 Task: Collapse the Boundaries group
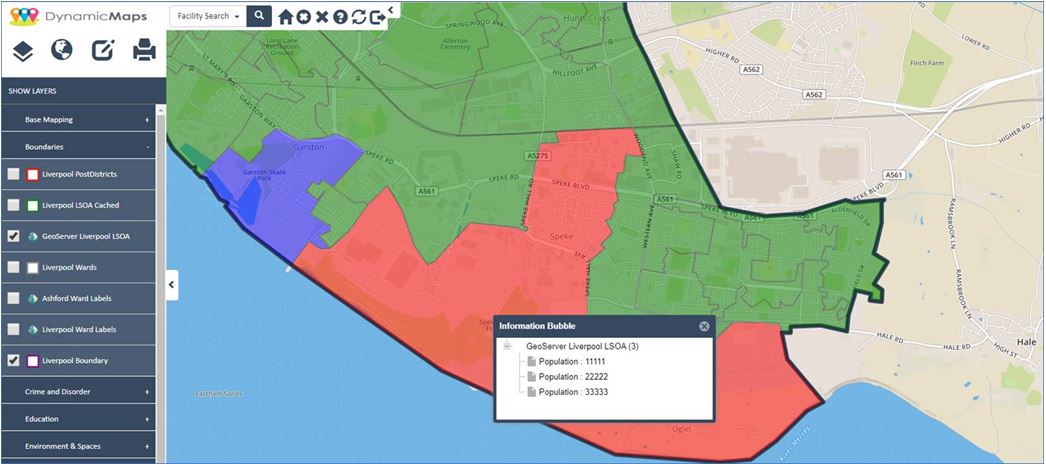[x=78, y=147]
